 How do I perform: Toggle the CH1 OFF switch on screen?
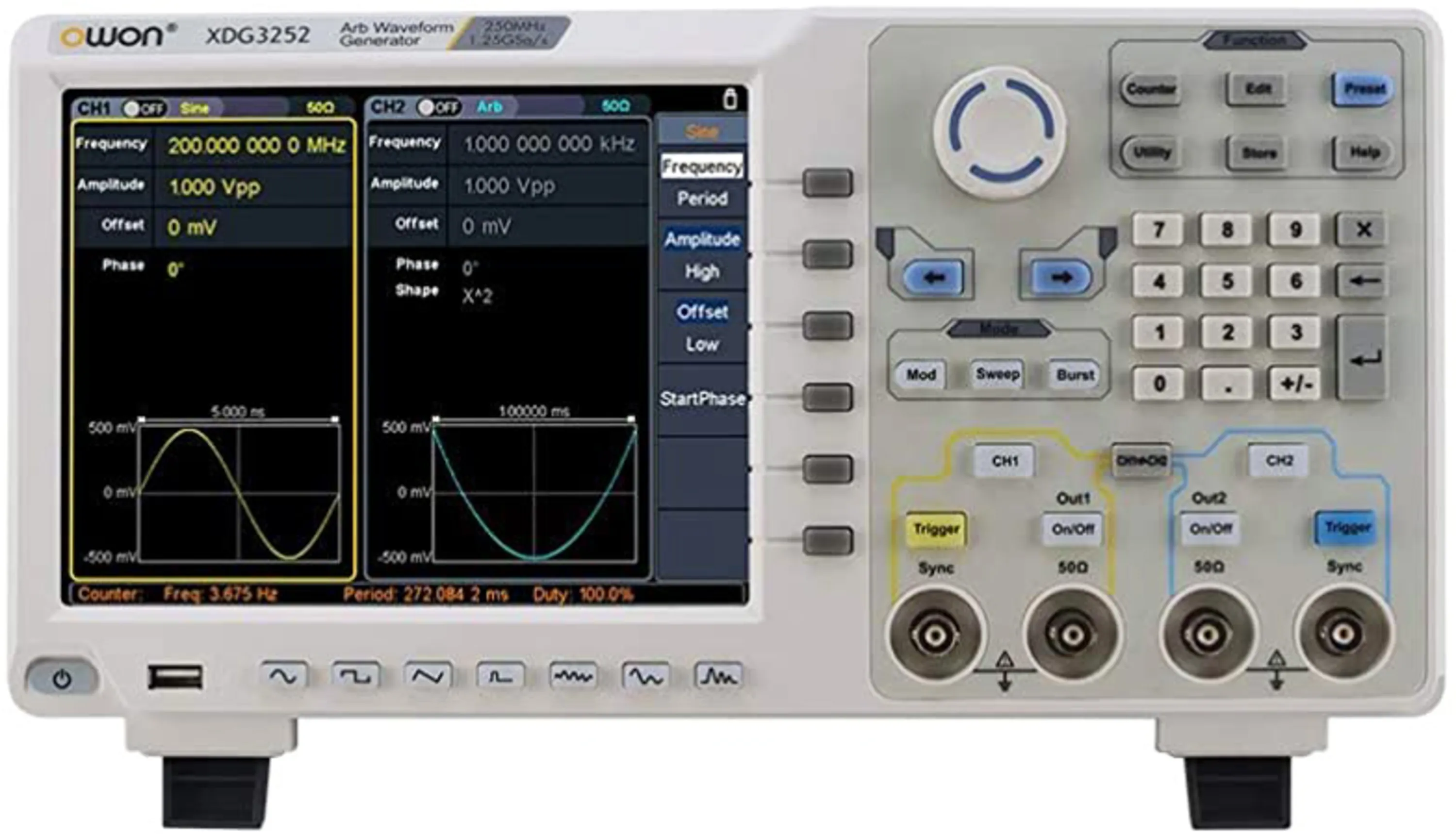pos(144,109)
